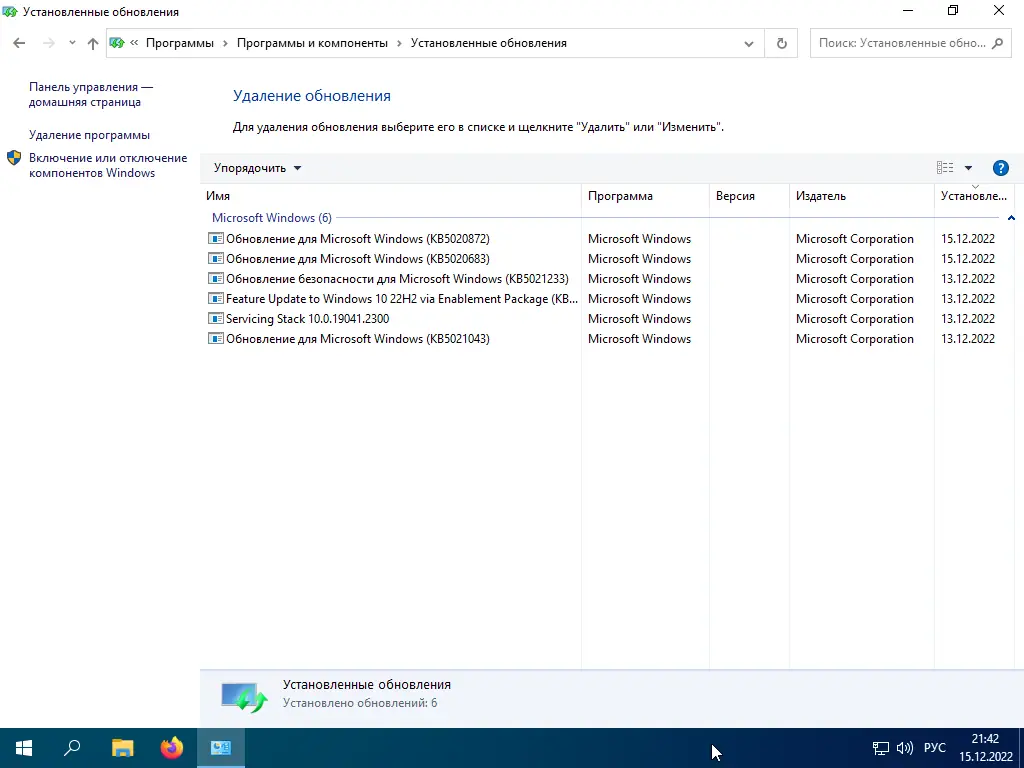Screen dimensions: 1024x768
Task: Click the Microsoft Corporation cell for Servicing Stack
Action: point(854,319)
